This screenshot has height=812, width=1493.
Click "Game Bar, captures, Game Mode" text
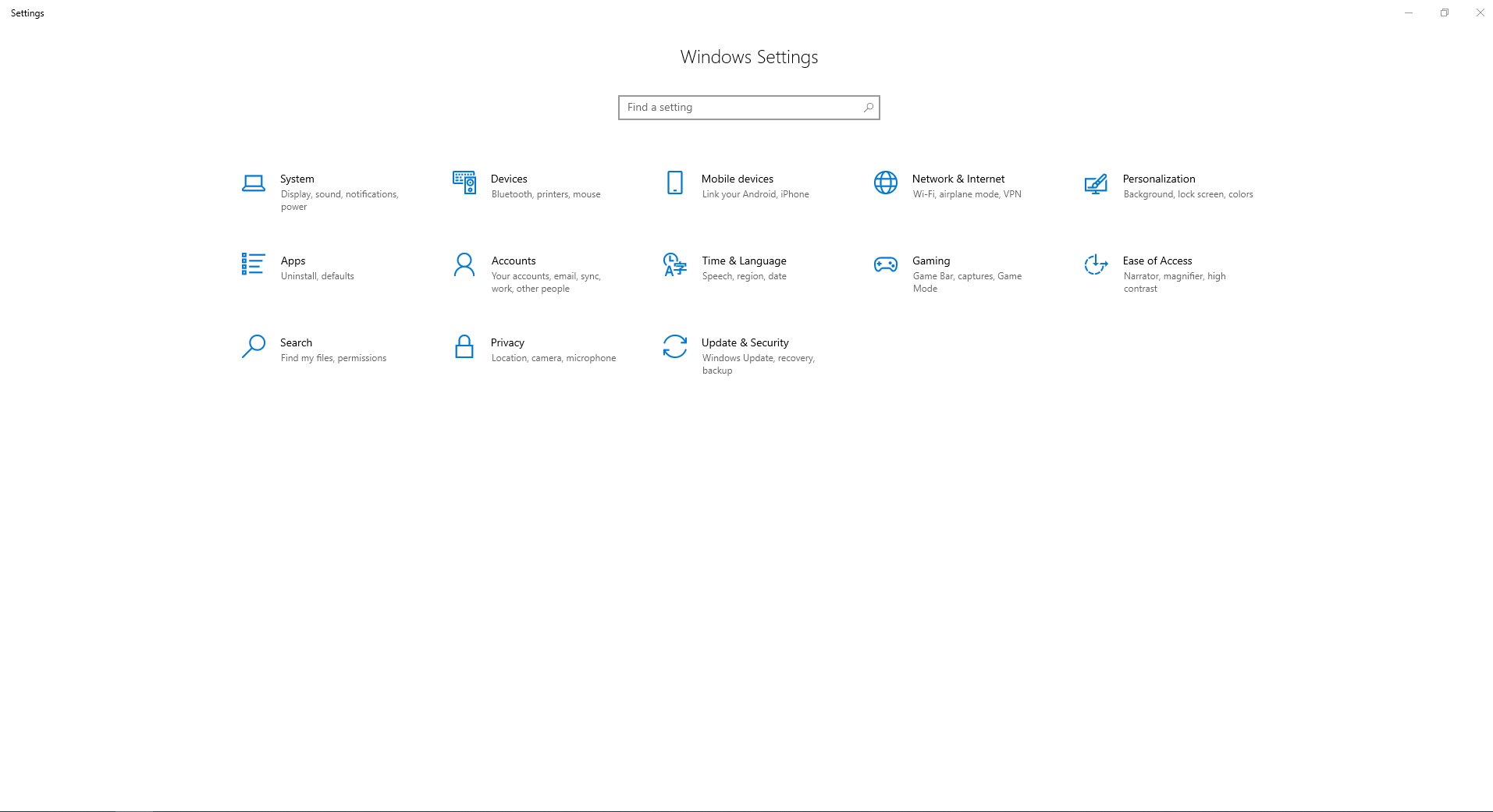coord(968,282)
